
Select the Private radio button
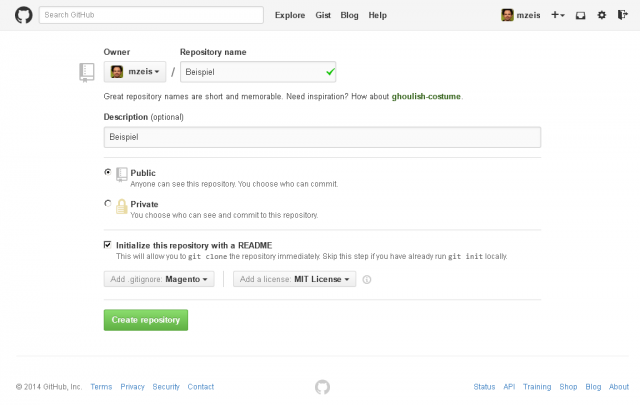(x=108, y=203)
